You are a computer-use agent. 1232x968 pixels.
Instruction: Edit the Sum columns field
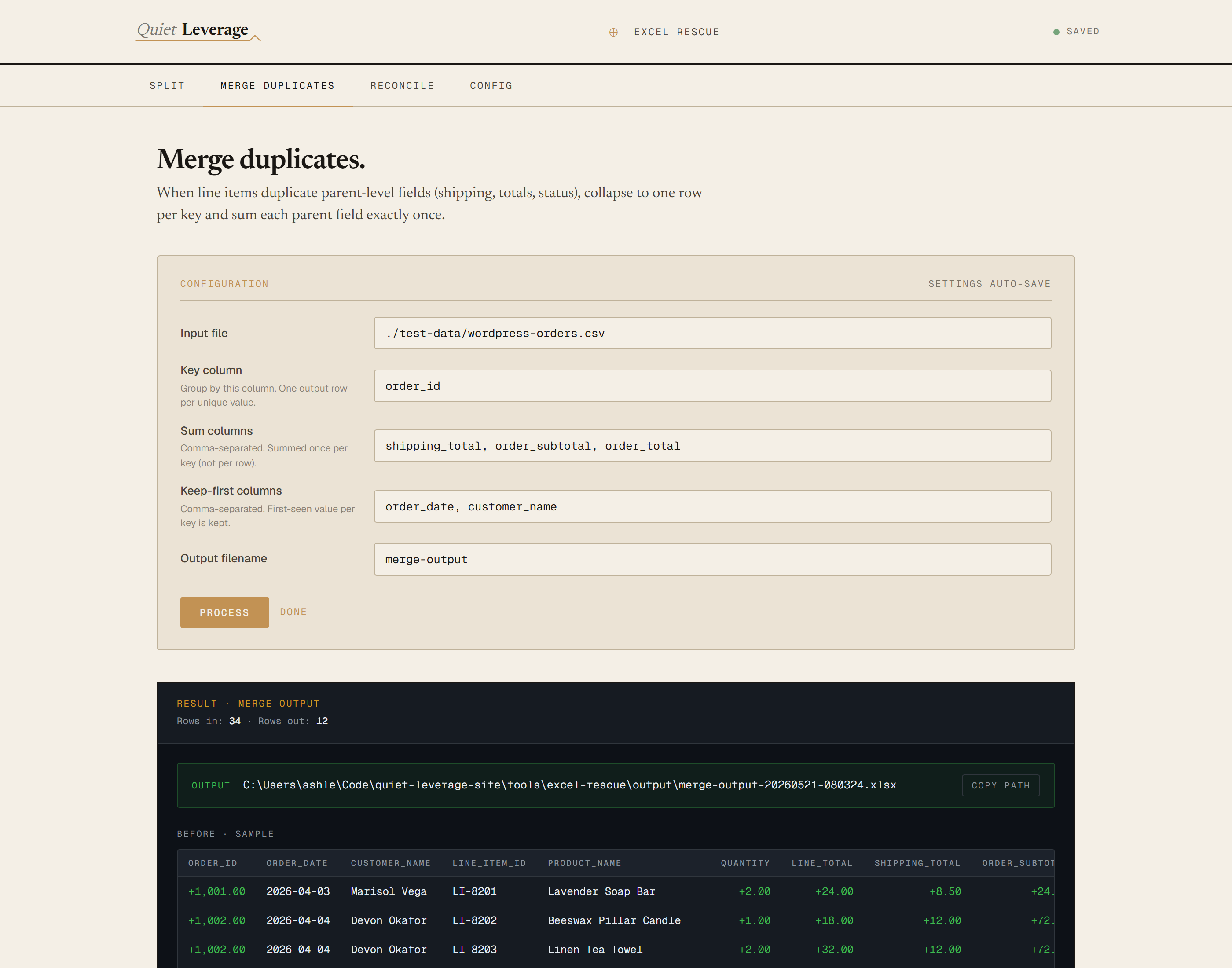712,446
